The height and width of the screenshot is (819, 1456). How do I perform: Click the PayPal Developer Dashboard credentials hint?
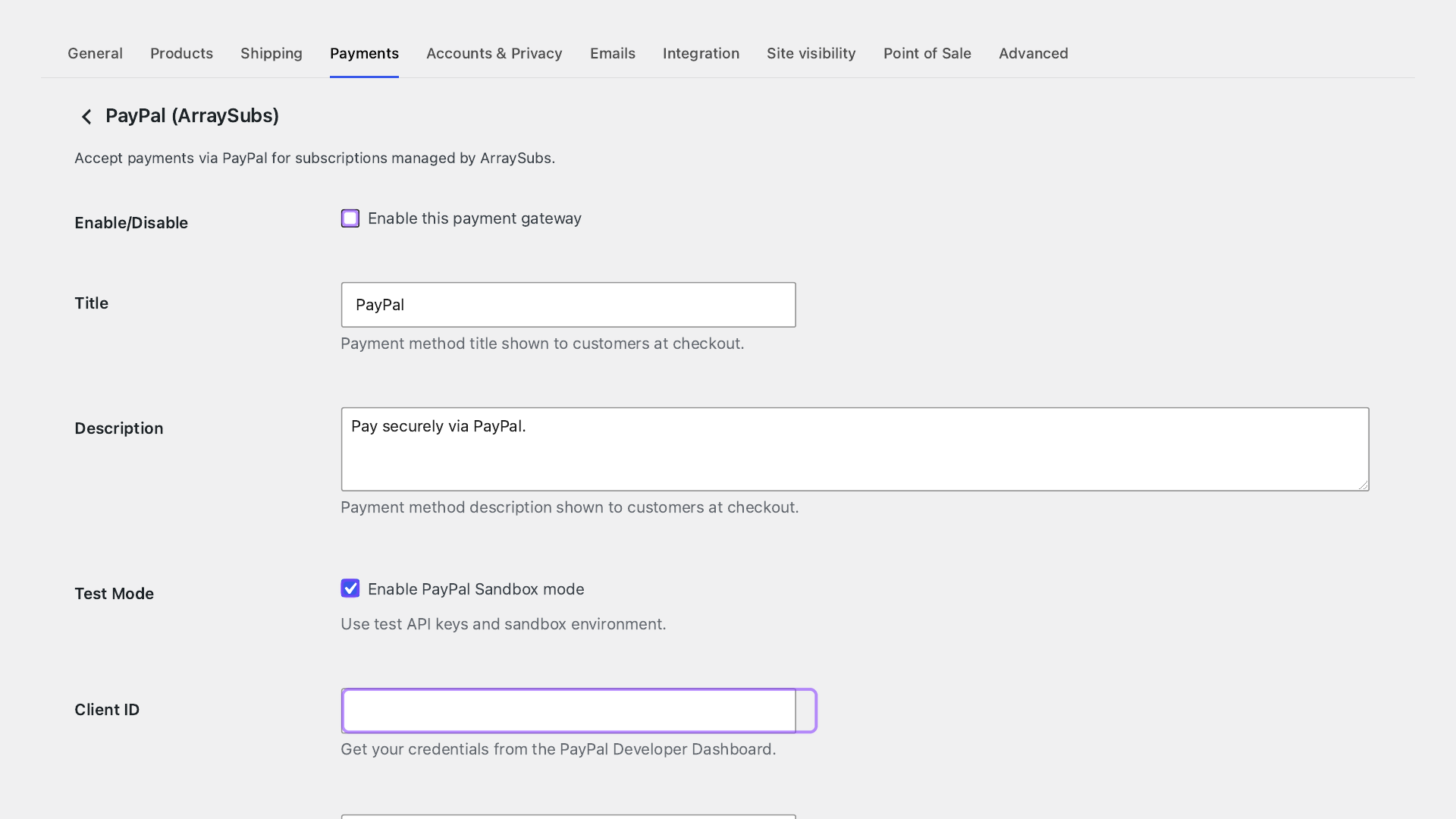pos(558,749)
